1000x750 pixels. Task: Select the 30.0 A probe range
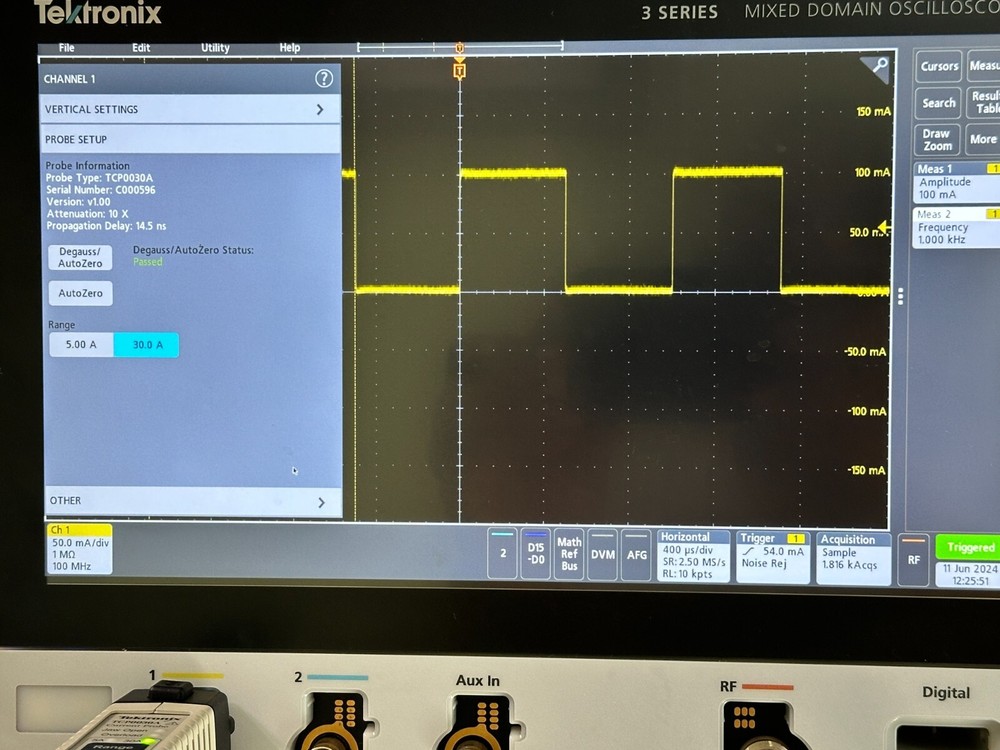coord(146,343)
